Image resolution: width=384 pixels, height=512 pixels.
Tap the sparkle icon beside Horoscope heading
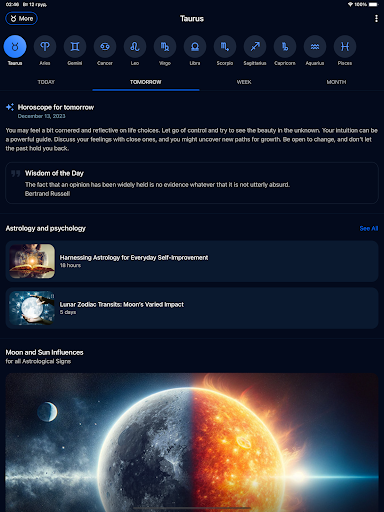pyautogui.click(x=10, y=107)
